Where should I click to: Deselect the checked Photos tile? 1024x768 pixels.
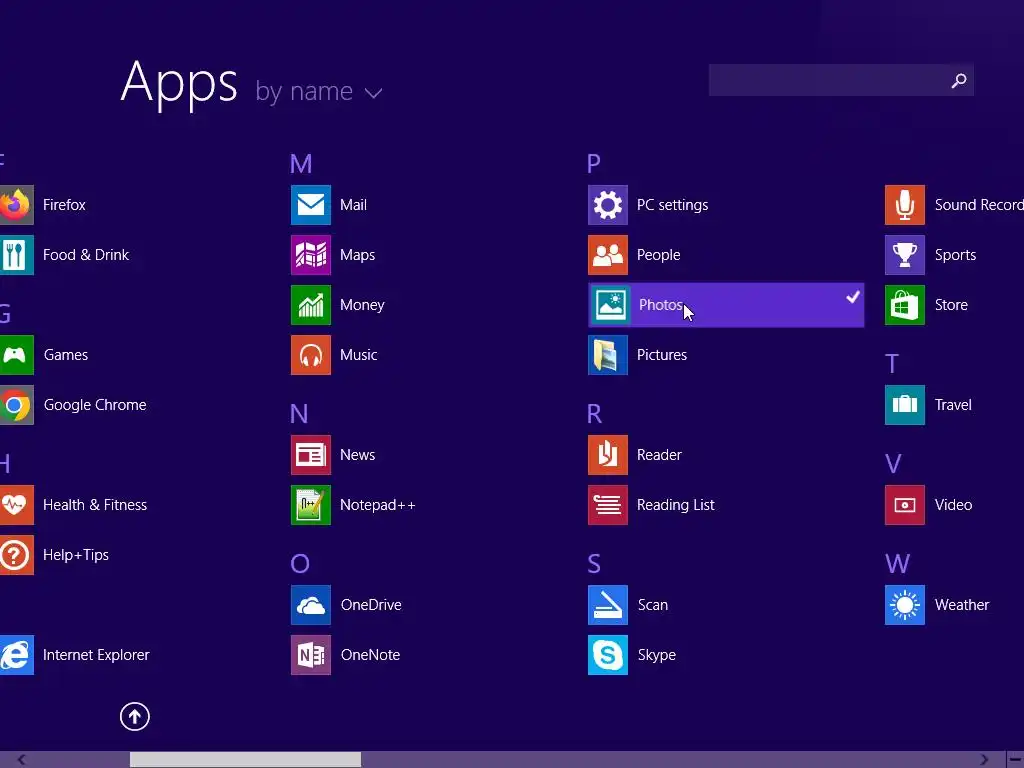tap(726, 305)
